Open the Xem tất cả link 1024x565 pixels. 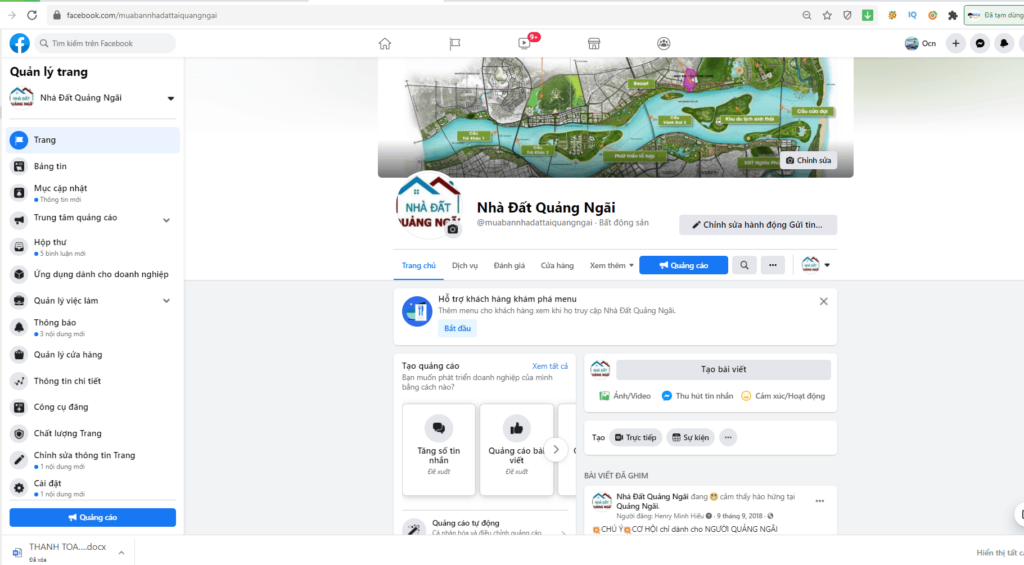[550, 366]
